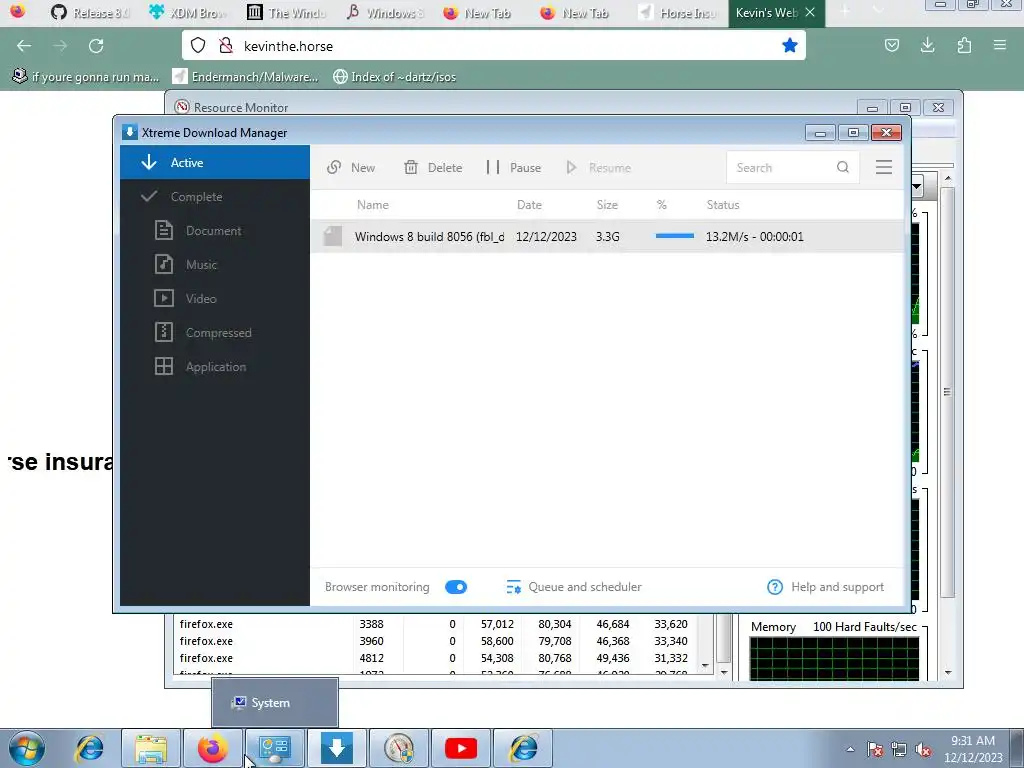Open 'if youre gonna run ma...' bookmark

[86, 77]
